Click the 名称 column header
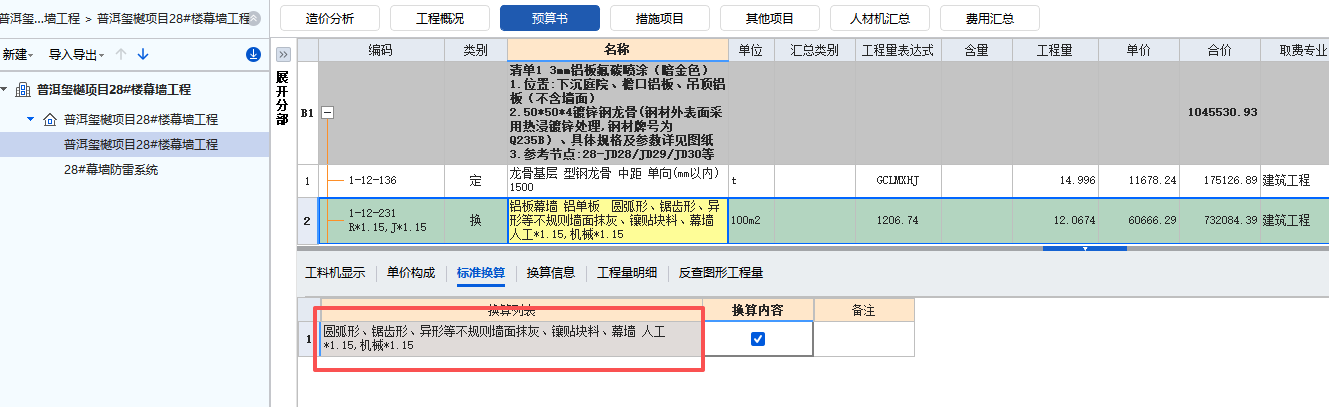Image resolution: width=1329 pixels, height=407 pixels. tap(618, 50)
